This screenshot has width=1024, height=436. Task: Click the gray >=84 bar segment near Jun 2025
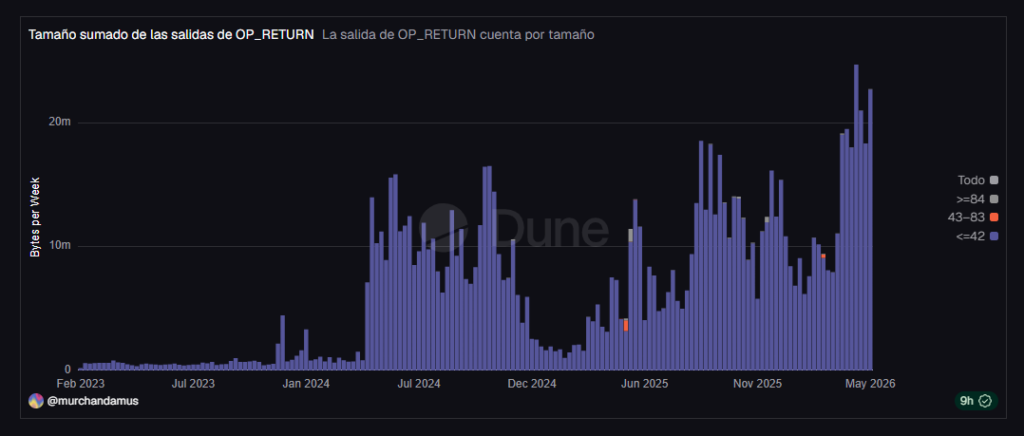(x=631, y=235)
